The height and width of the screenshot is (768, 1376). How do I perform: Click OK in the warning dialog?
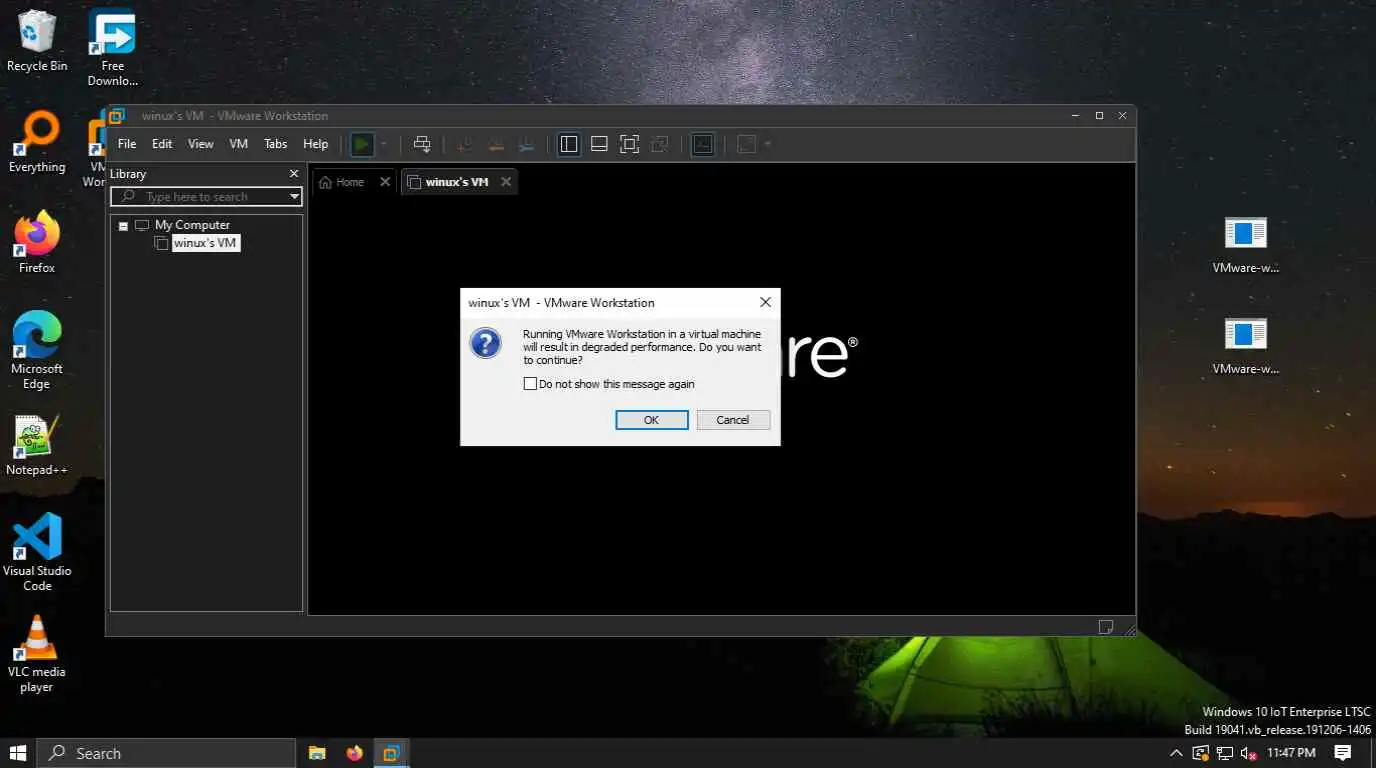coord(651,420)
